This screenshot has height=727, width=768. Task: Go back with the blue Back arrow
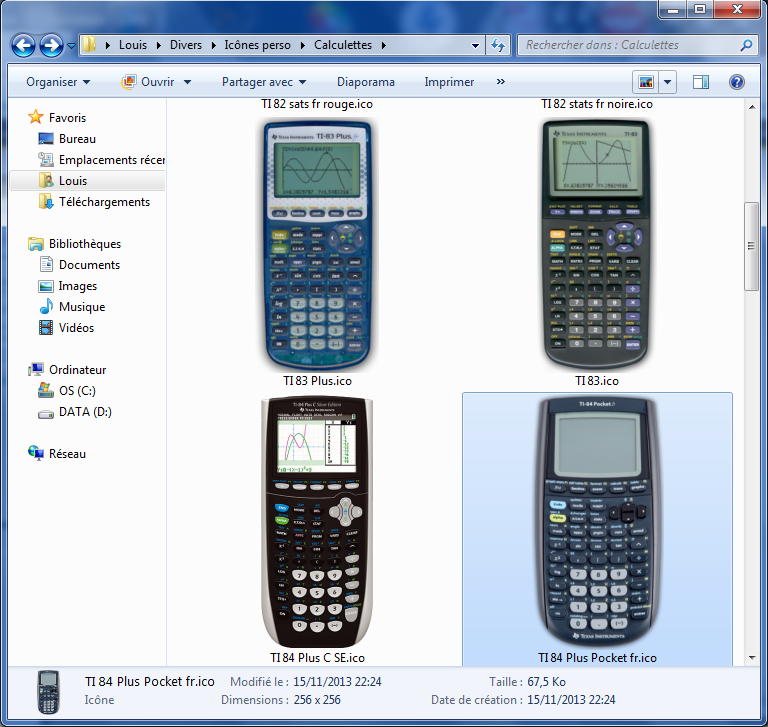tap(24, 46)
